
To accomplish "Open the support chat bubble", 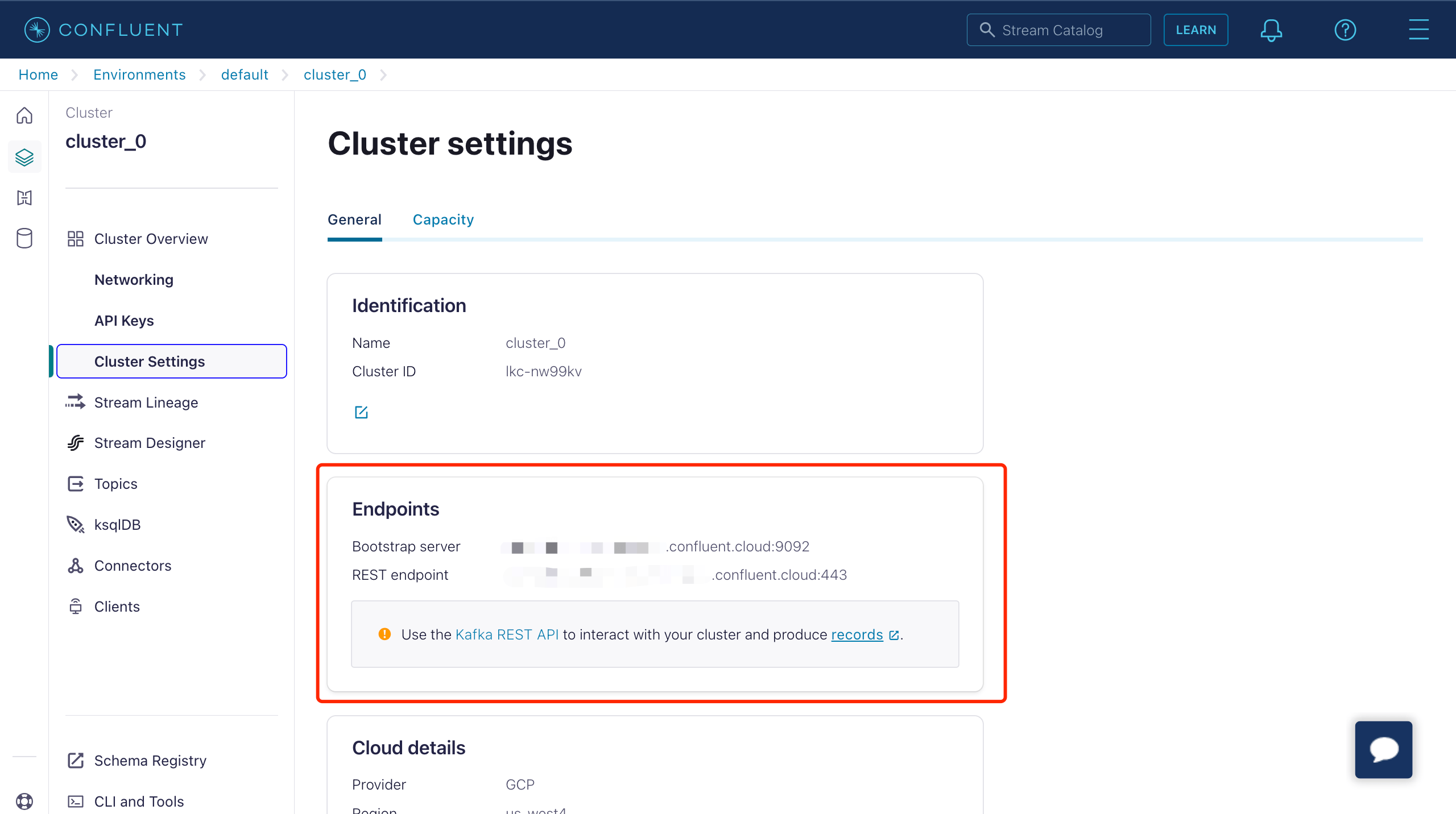I will pos(1383,749).
